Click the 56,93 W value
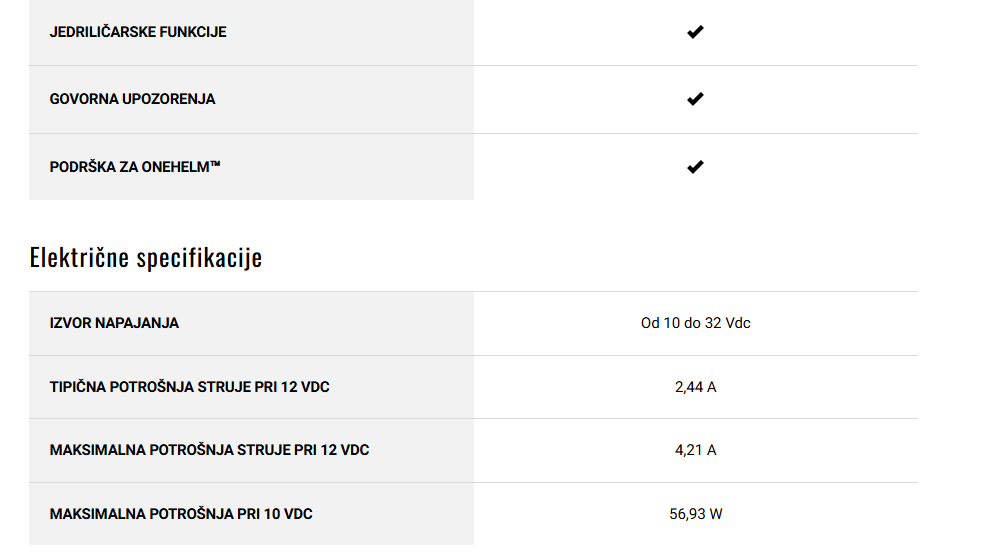 point(695,514)
